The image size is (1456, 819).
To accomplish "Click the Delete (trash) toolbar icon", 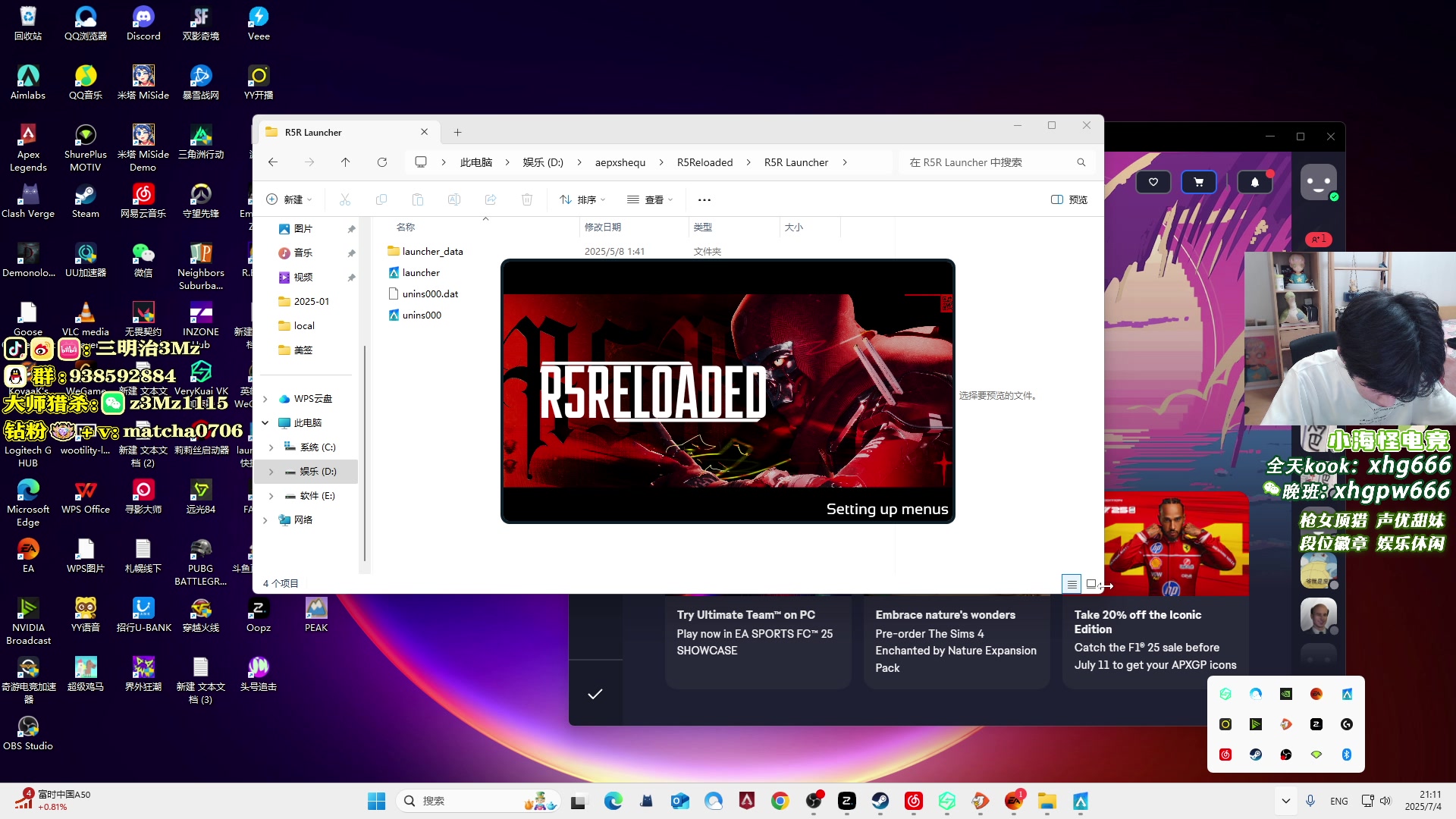I will coord(527,199).
